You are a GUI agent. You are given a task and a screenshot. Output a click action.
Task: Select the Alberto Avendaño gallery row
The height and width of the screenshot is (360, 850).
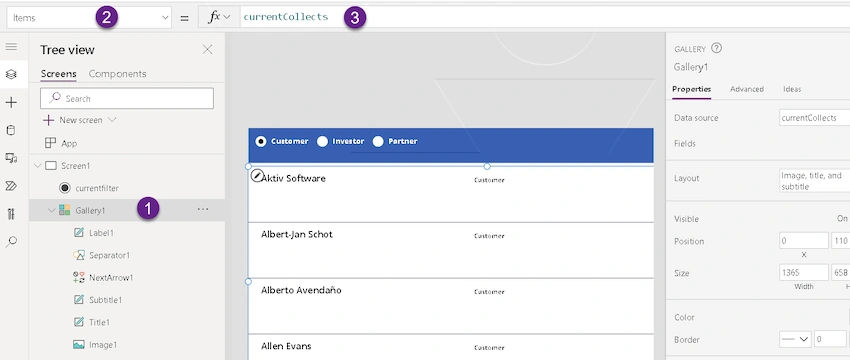click(451, 306)
